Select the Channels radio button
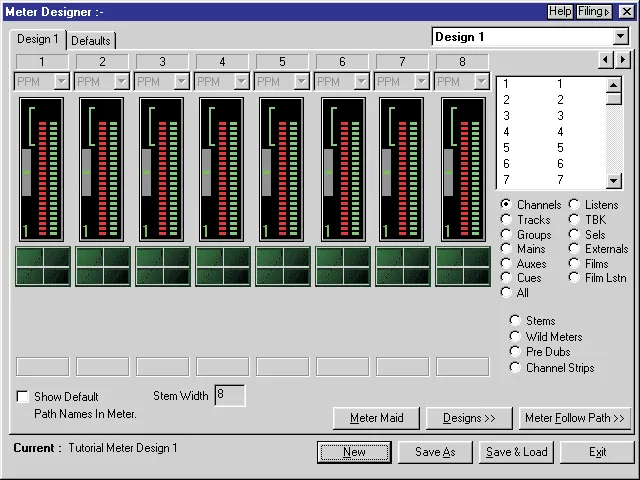 506,204
